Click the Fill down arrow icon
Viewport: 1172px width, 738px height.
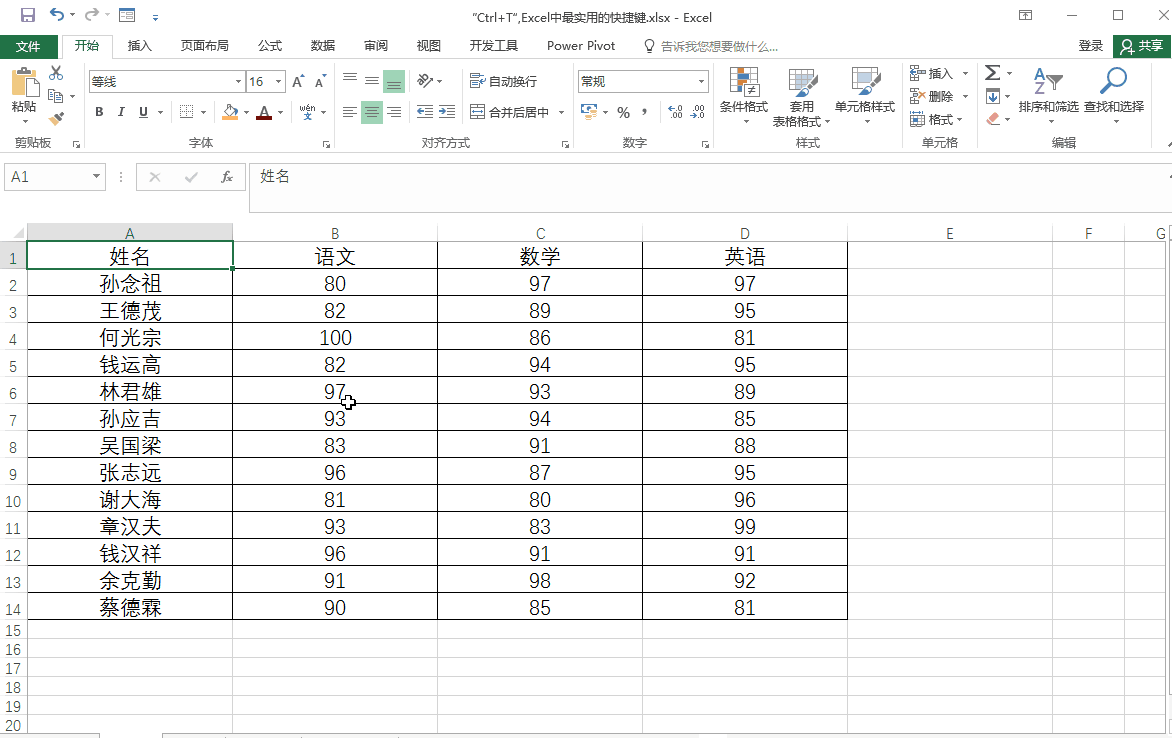(x=993, y=96)
